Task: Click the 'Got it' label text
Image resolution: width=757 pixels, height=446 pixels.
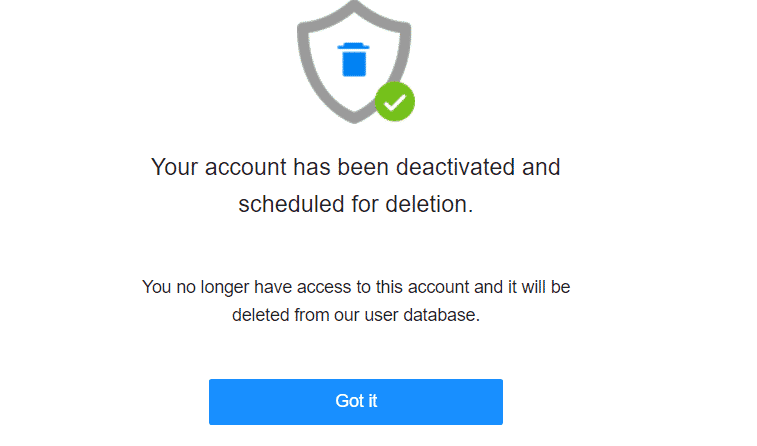Action: 356,402
